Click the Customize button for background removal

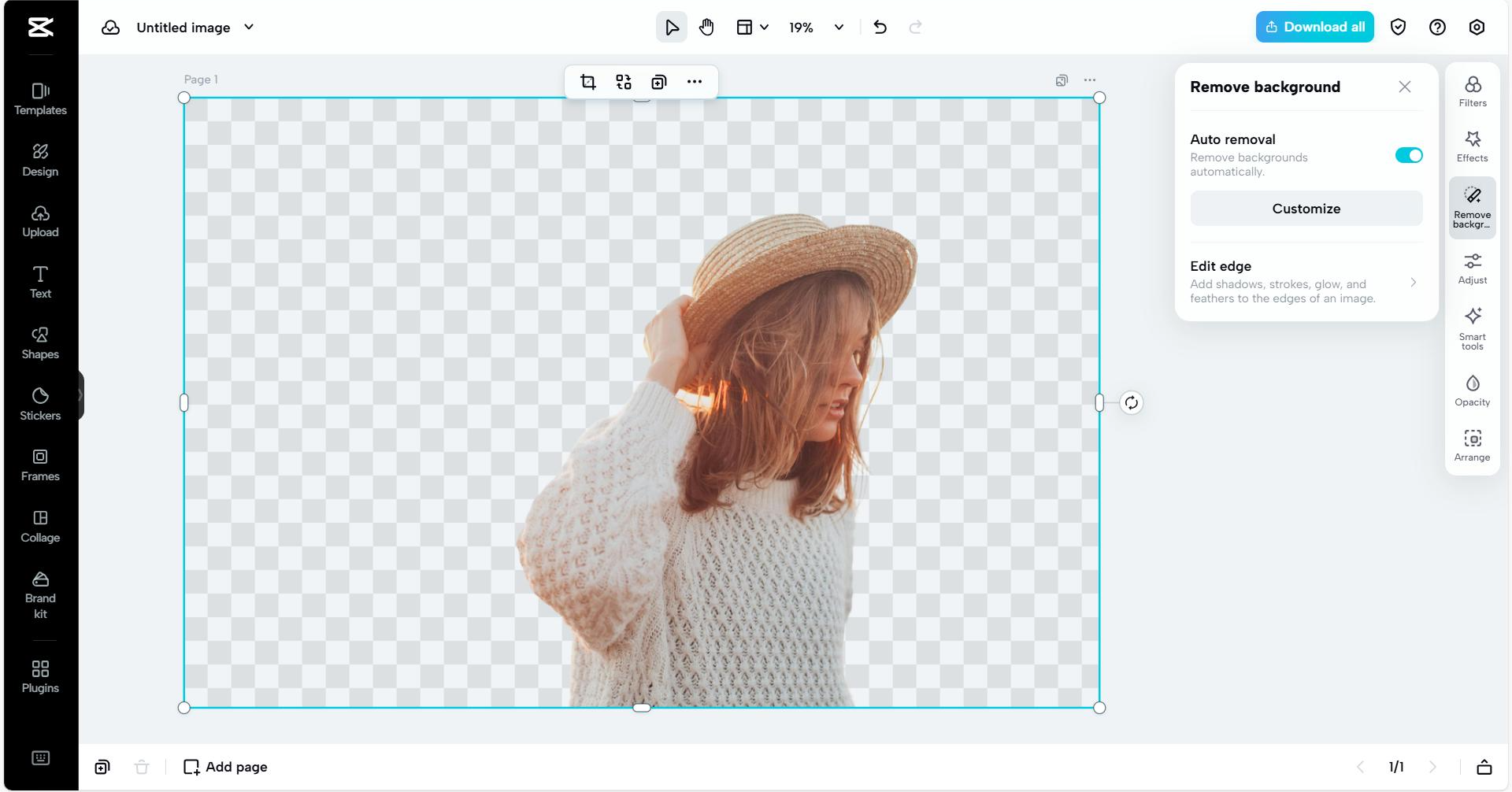pos(1305,208)
